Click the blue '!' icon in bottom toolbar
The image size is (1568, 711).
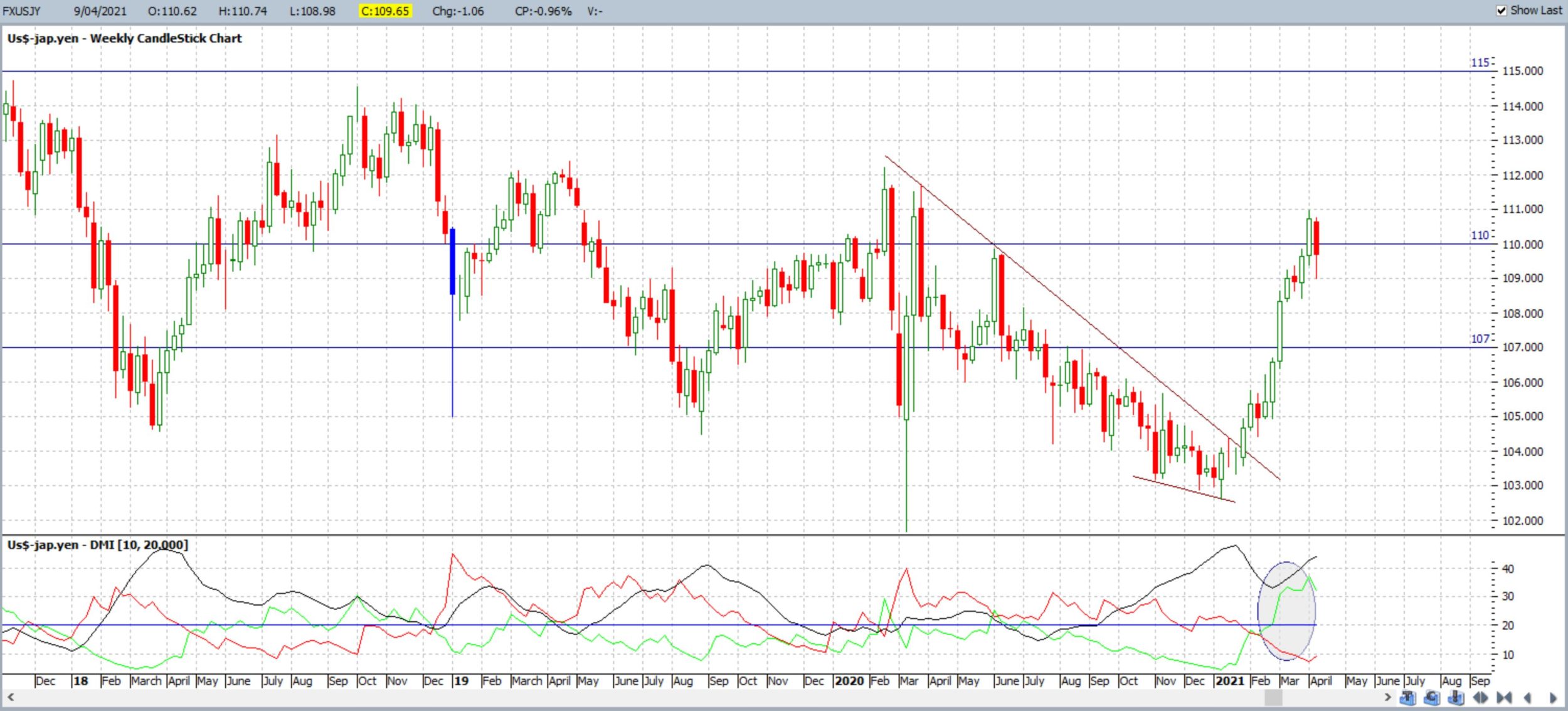click(x=1456, y=698)
